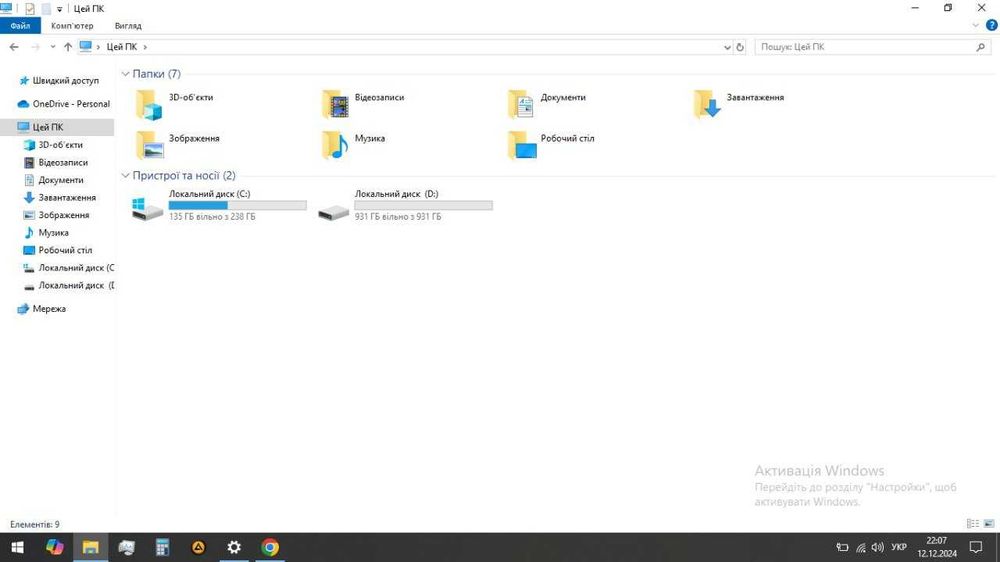
Task: Select Робочий стіл in the sidebar tree
Action: click(65, 250)
